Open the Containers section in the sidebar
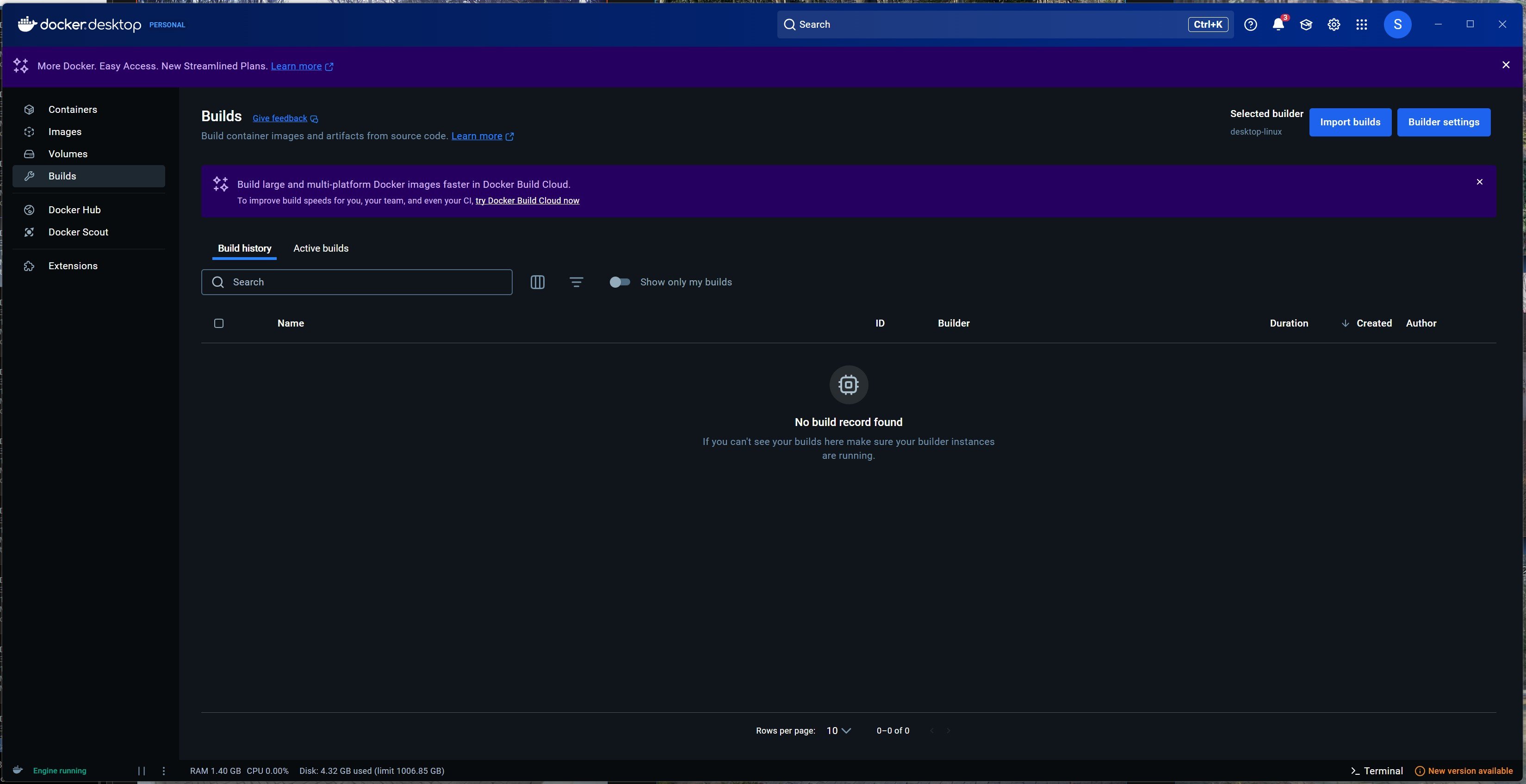This screenshot has height=784, width=1526. point(88,110)
